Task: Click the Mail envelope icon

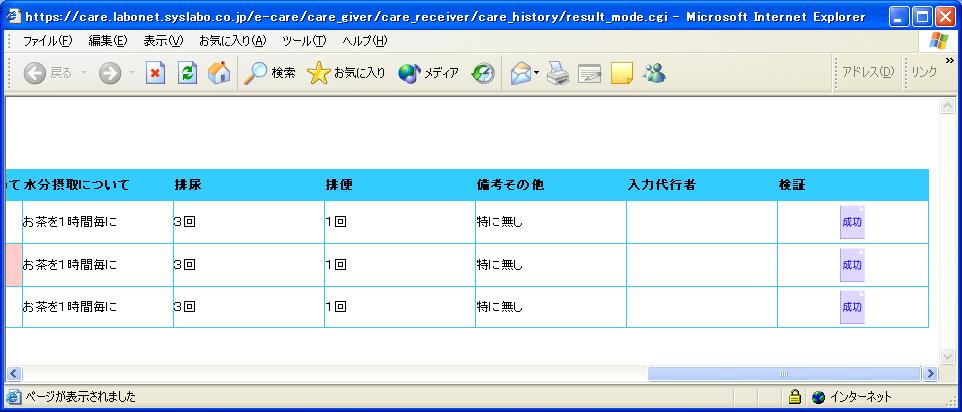Action: point(520,73)
